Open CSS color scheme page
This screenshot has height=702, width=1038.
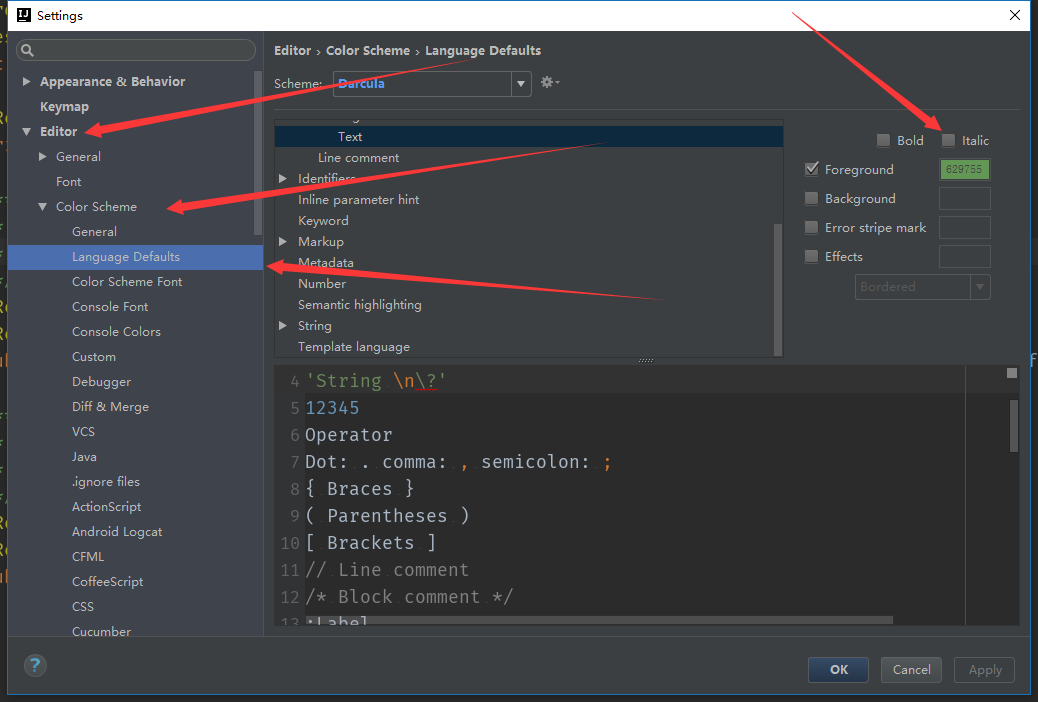tap(83, 607)
